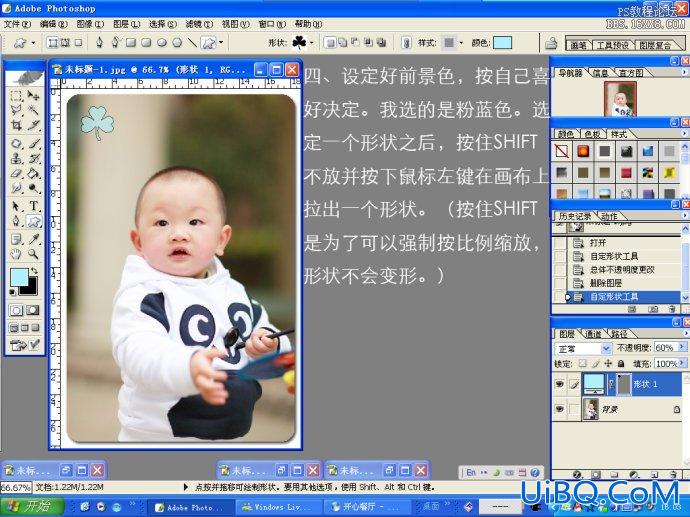This screenshot has height=517, width=690.
Task: Click Windows 开始 start button
Action: 31,506
